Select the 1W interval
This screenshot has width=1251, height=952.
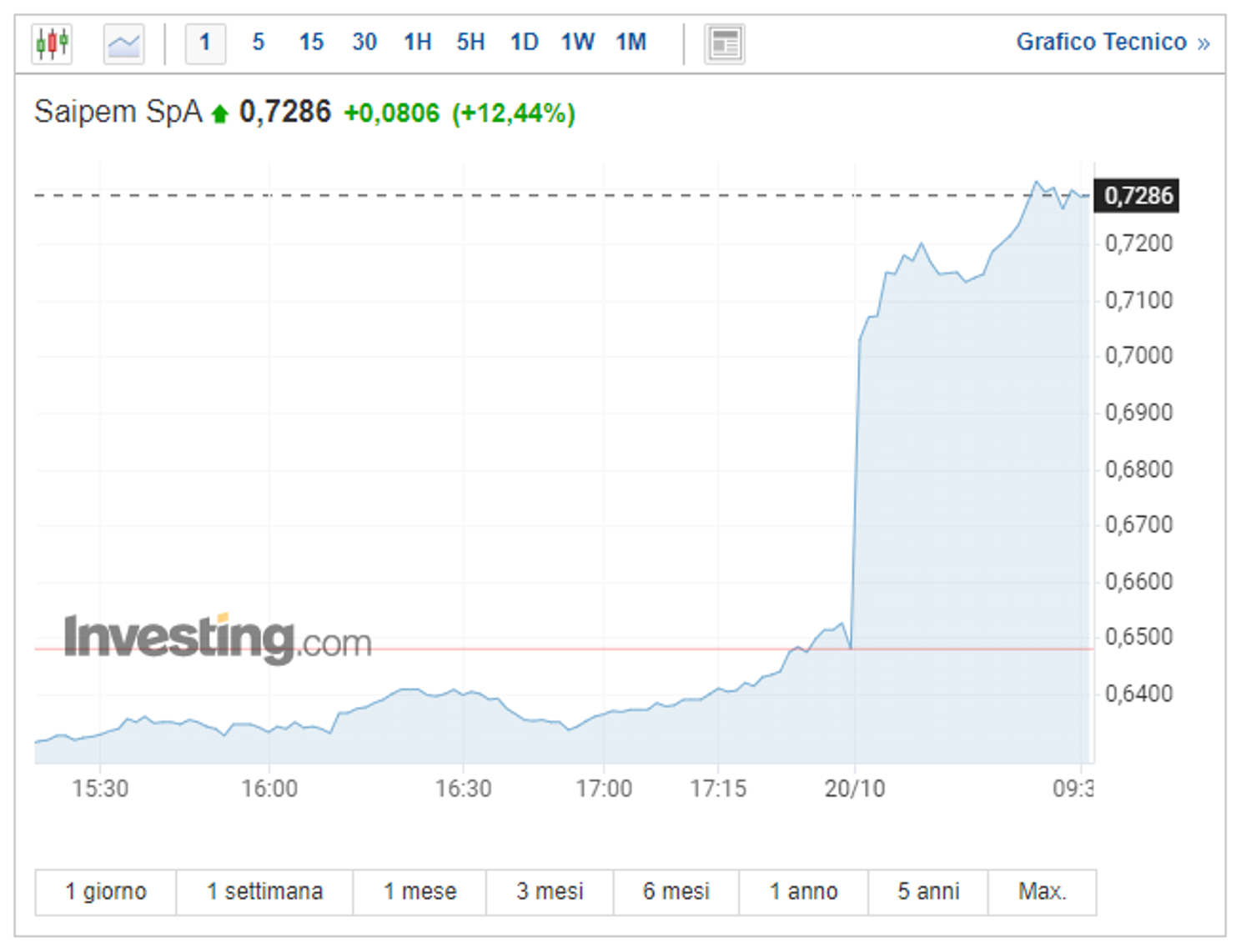[577, 43]
